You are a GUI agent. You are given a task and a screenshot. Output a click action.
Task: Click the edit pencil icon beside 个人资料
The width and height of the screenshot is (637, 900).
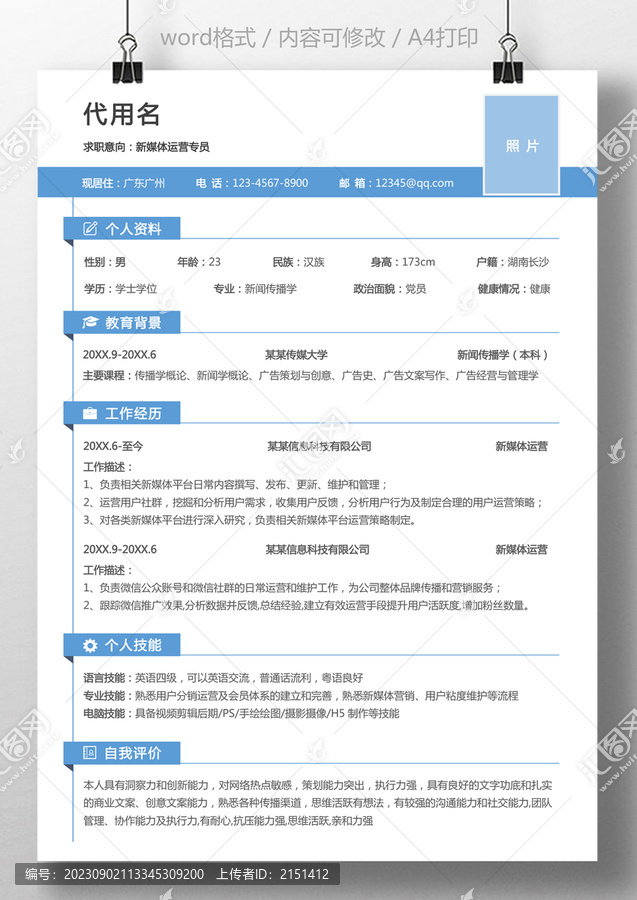90,228
